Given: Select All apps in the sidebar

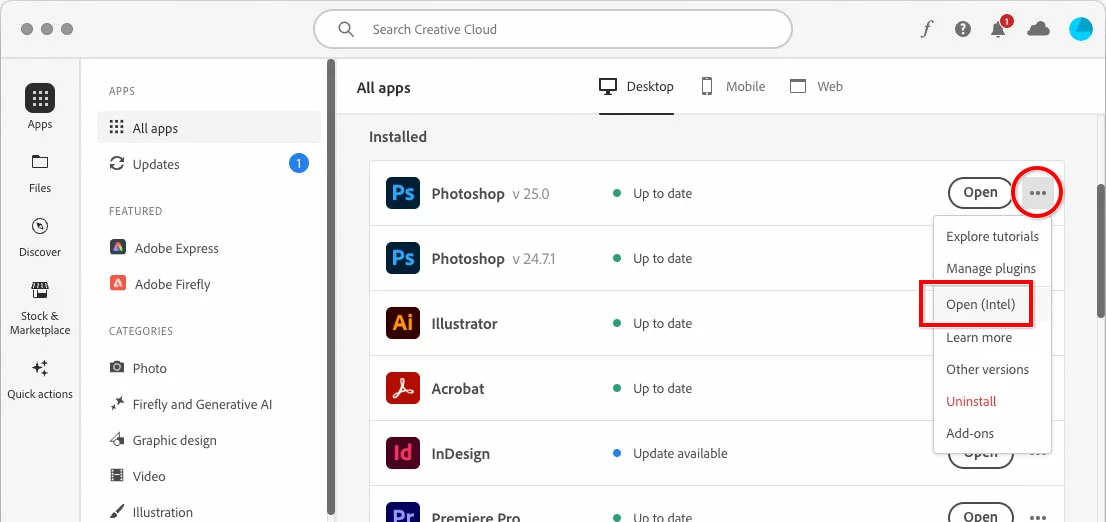Looking at the screenshot, I should coord(209,128).
